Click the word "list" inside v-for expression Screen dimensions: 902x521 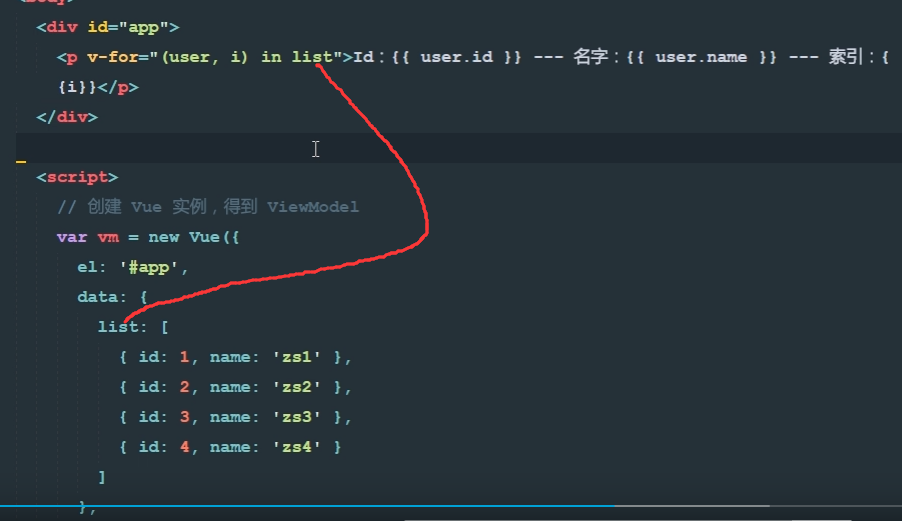tap(312, 57)
